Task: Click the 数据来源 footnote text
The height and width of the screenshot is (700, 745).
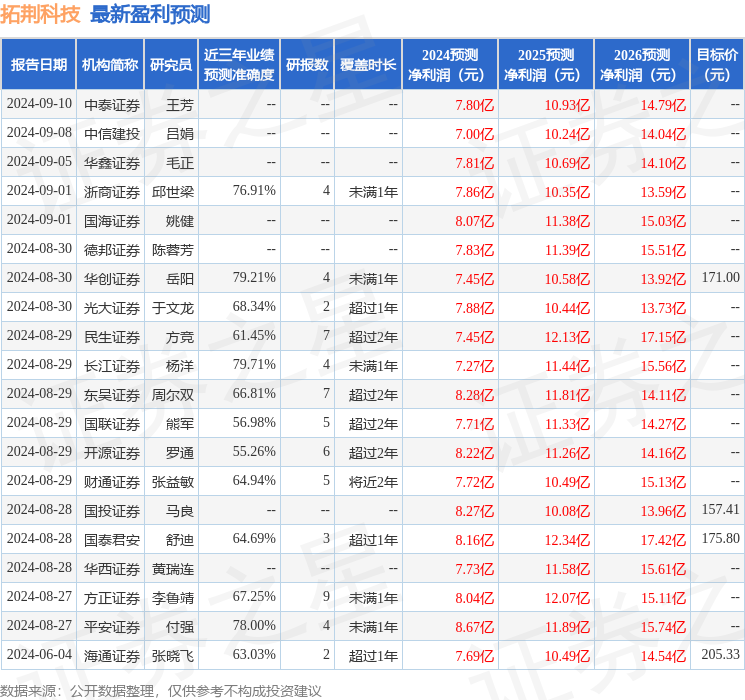Action: pyautogui.click(x=161, y=690)
